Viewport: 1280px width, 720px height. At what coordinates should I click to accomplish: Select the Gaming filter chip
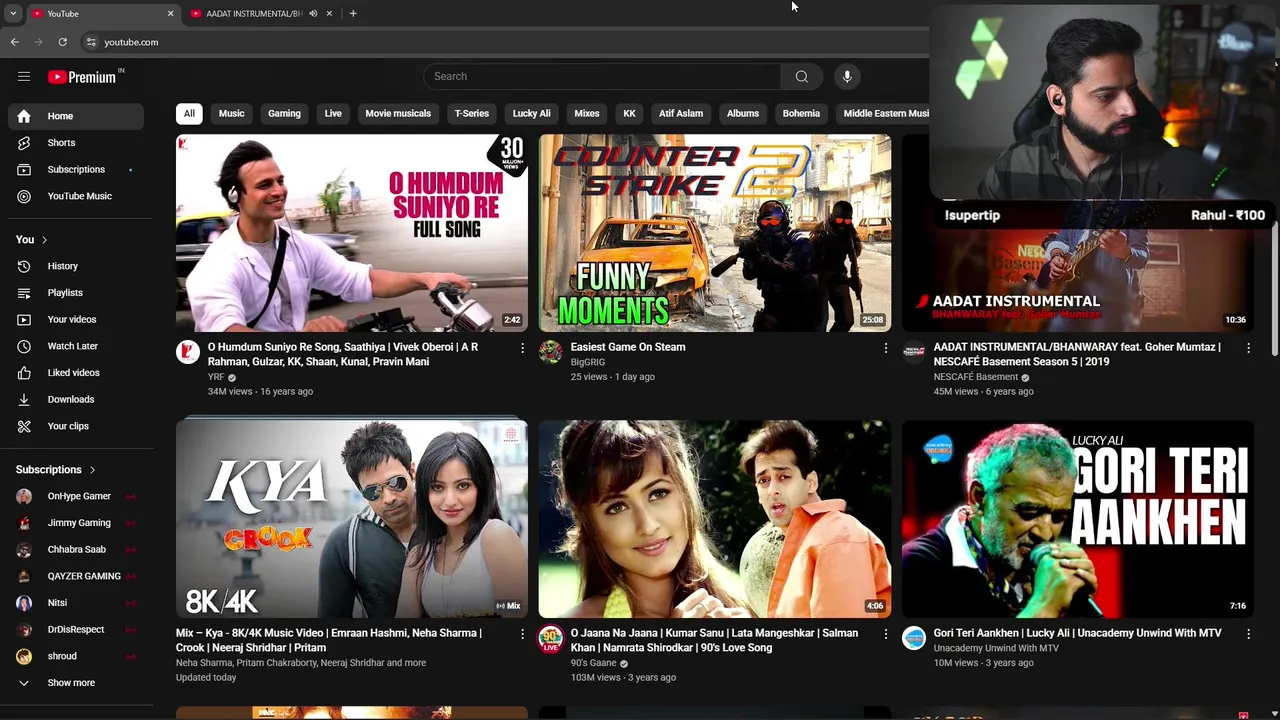pyautogui.click(x=284, y=113)
